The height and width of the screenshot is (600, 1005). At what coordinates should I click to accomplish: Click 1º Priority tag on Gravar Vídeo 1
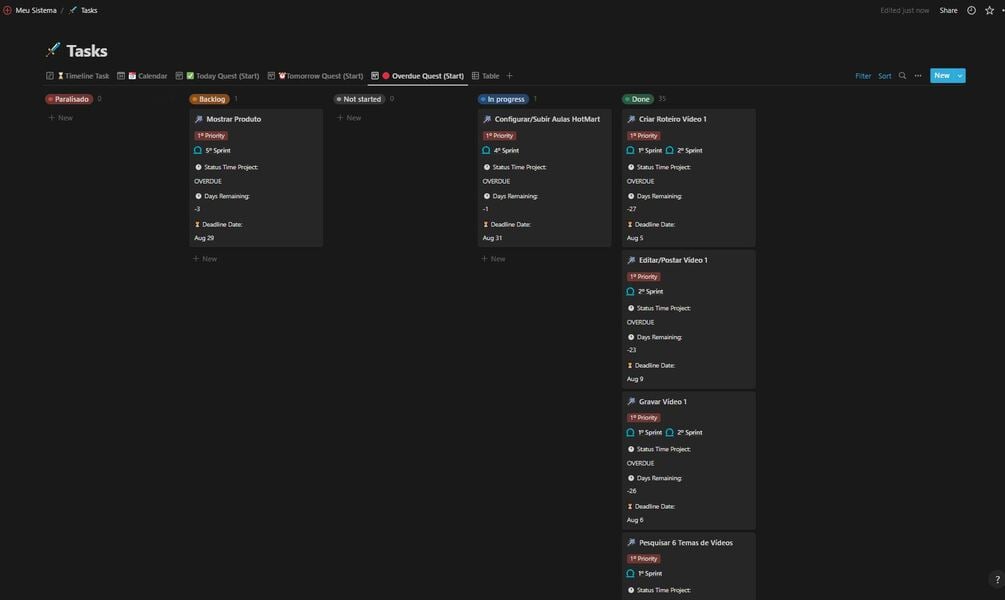tap(644, 418)
